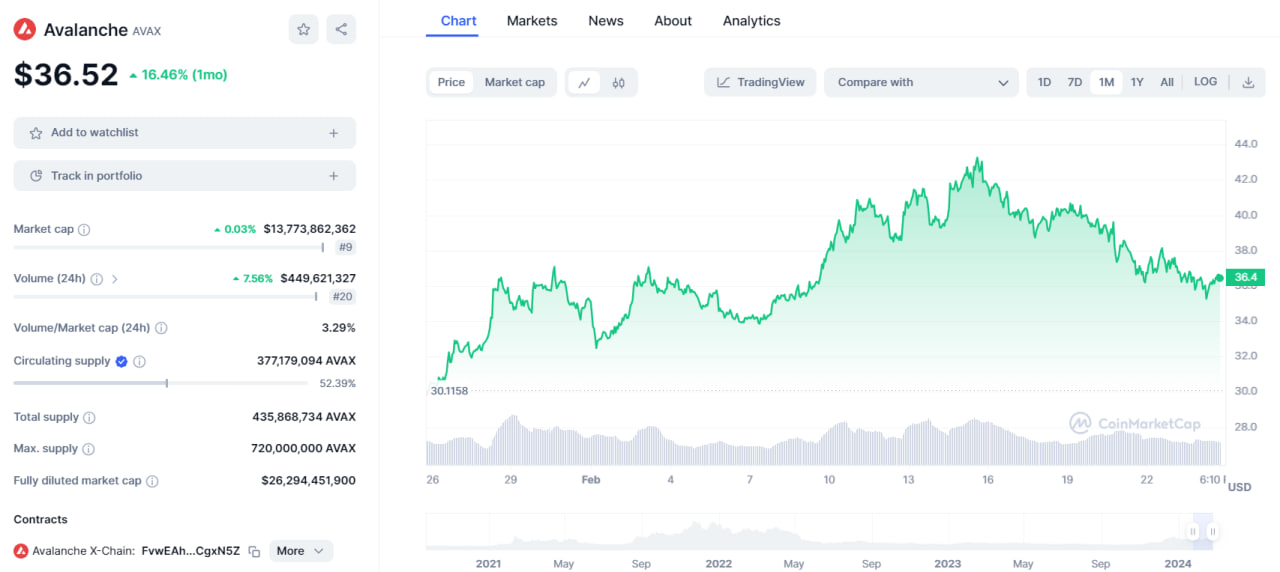Click Add to watchlist button
The height and width of the screenshot is (572, 1280).
[x=184, y=133]
